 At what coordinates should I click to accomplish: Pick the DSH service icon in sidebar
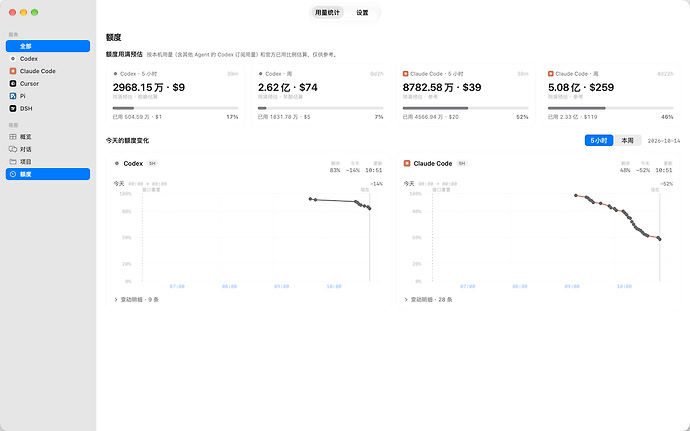point(13,108)
